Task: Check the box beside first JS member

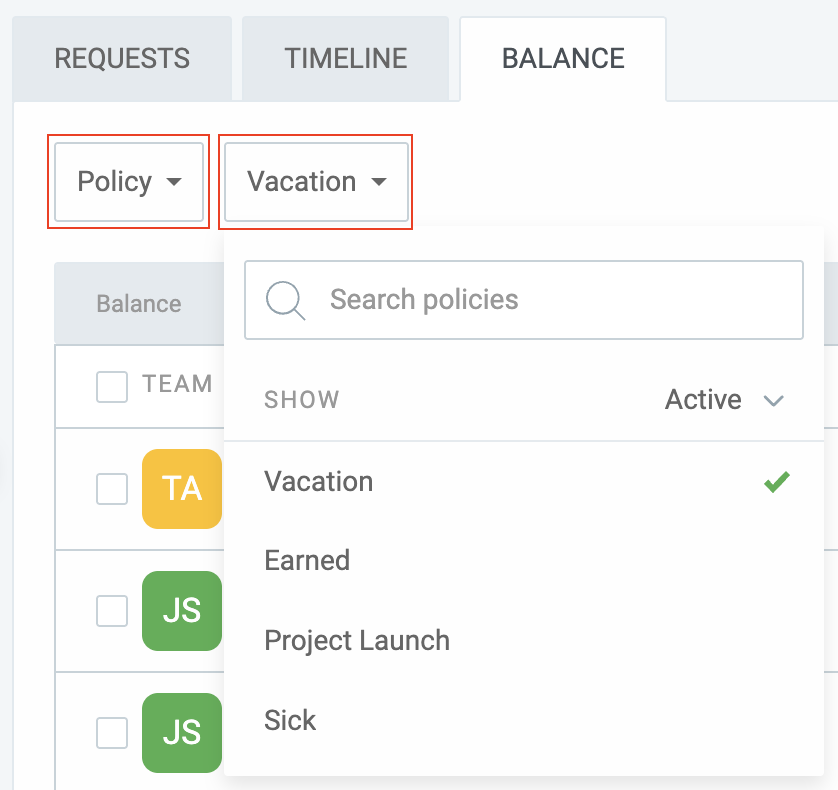Action: (112, 610)
